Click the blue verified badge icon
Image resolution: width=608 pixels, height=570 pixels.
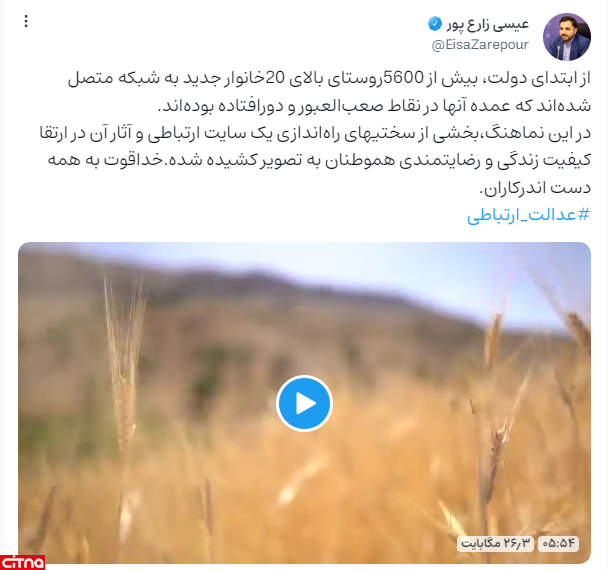(435, 24)
